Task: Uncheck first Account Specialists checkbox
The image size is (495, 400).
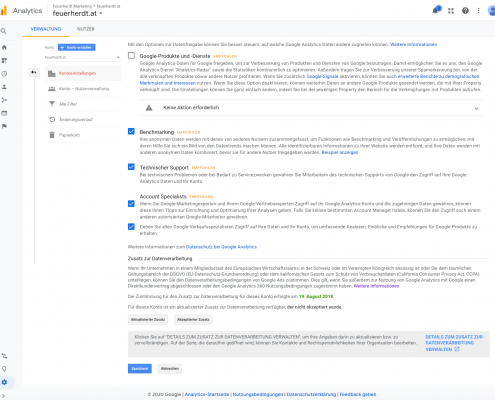Action: click(x=131, y=204)
